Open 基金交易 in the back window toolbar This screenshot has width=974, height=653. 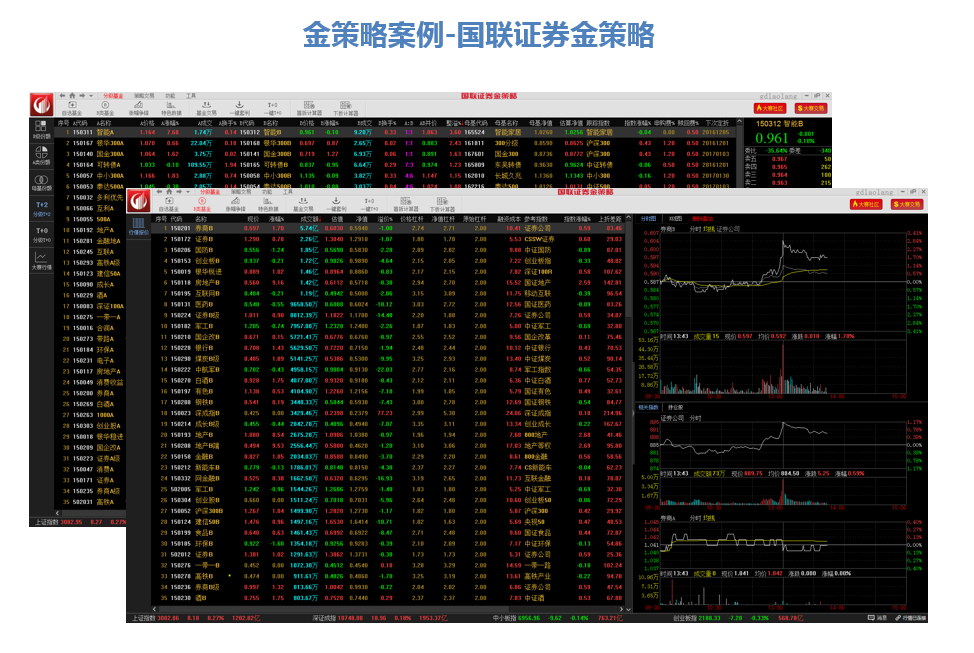[x=206, y=108]
